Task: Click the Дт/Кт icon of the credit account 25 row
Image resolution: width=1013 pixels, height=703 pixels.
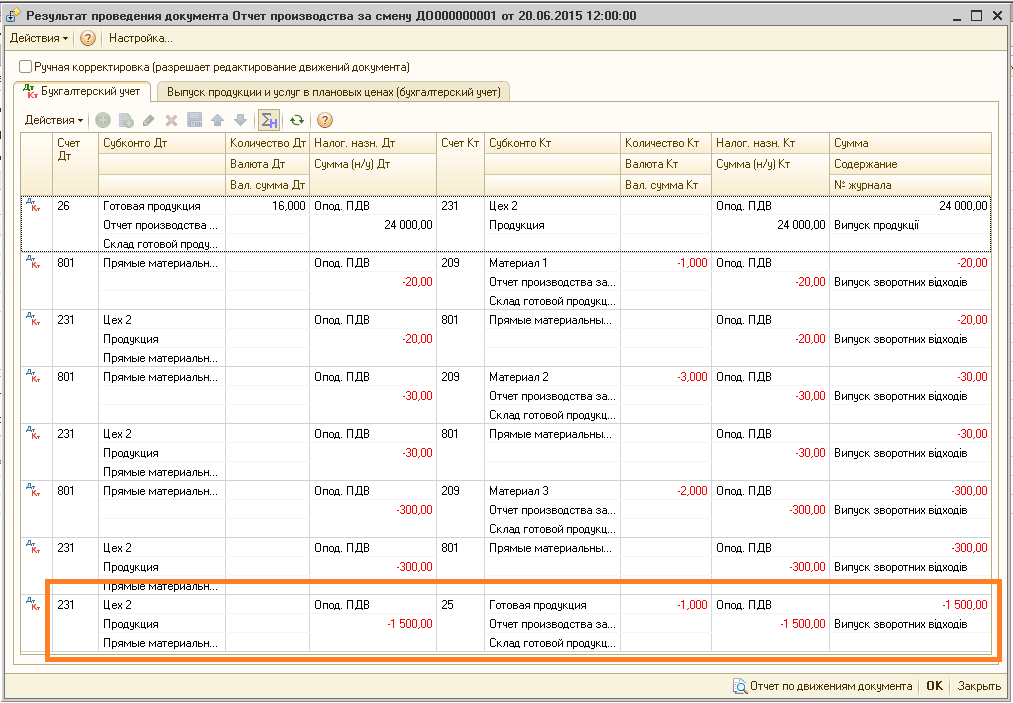Action: coord(32,603)
